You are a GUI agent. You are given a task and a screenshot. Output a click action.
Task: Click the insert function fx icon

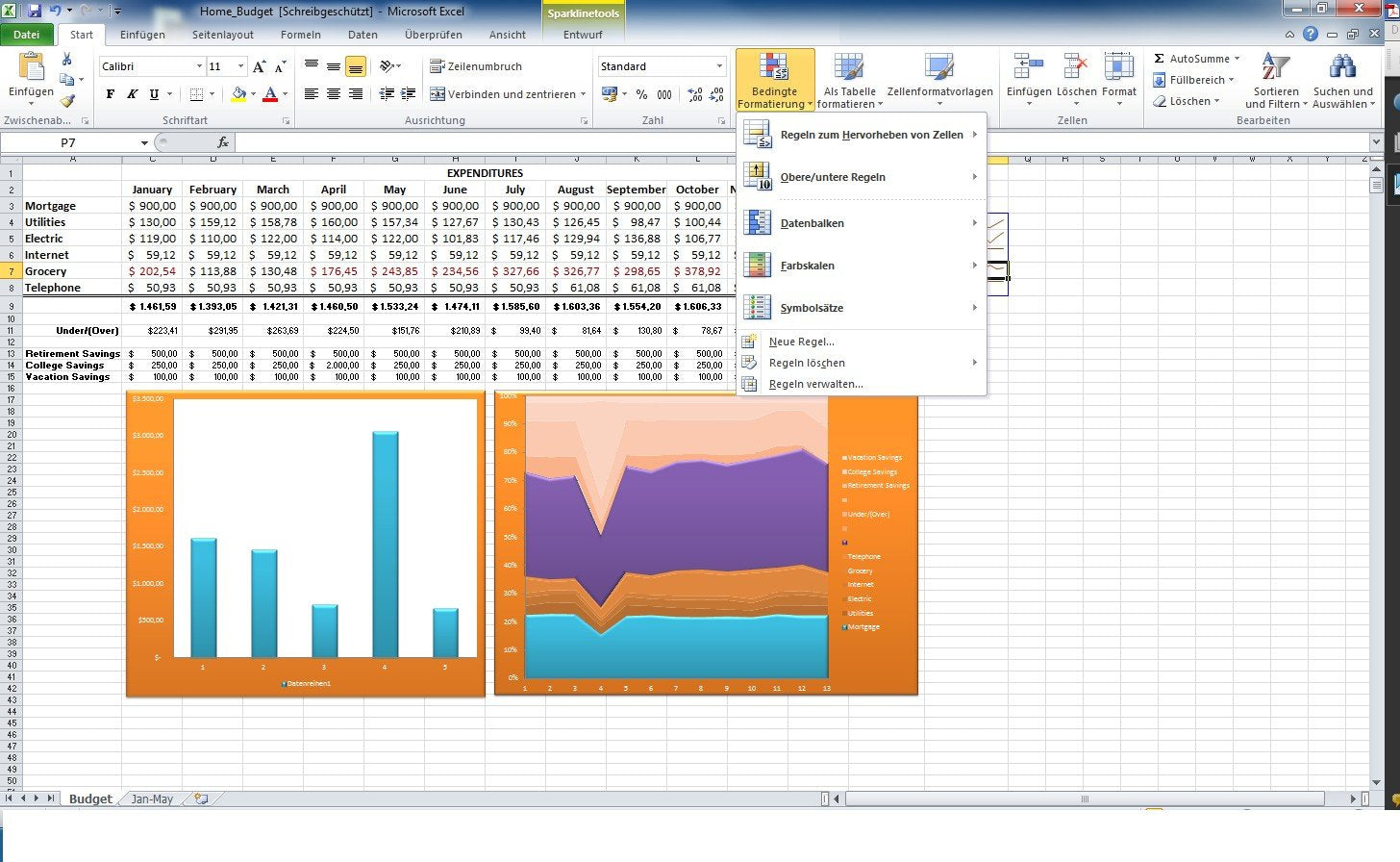tap(223, 142)
